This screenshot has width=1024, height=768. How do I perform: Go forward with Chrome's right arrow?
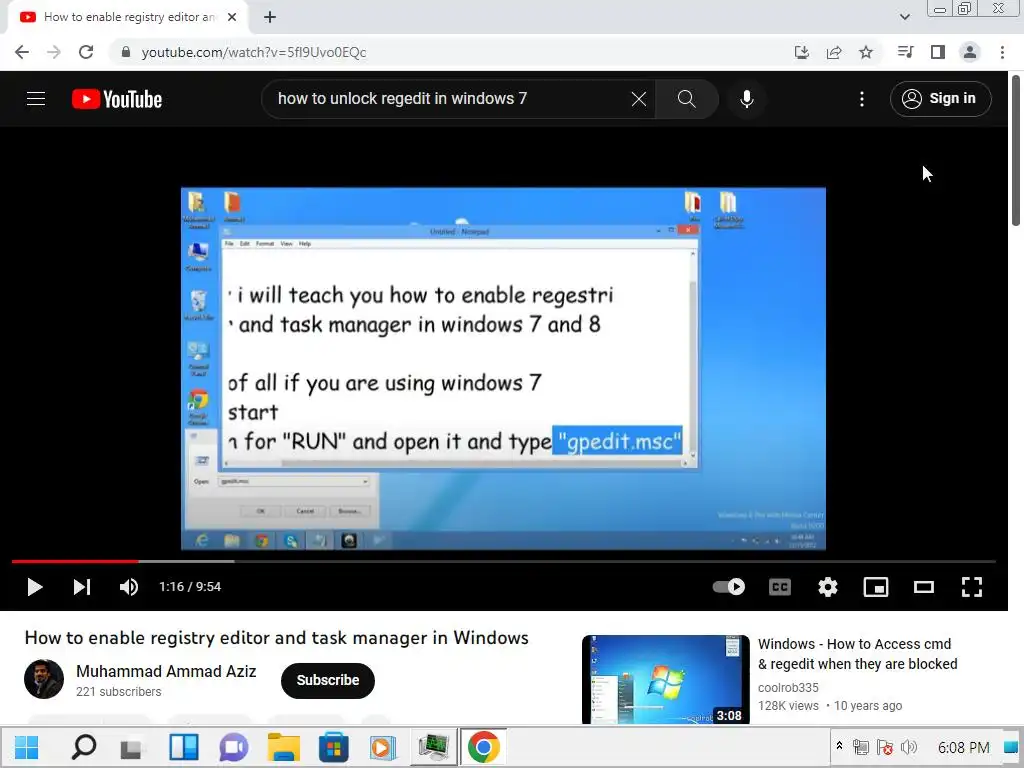(x=54, y=52)
